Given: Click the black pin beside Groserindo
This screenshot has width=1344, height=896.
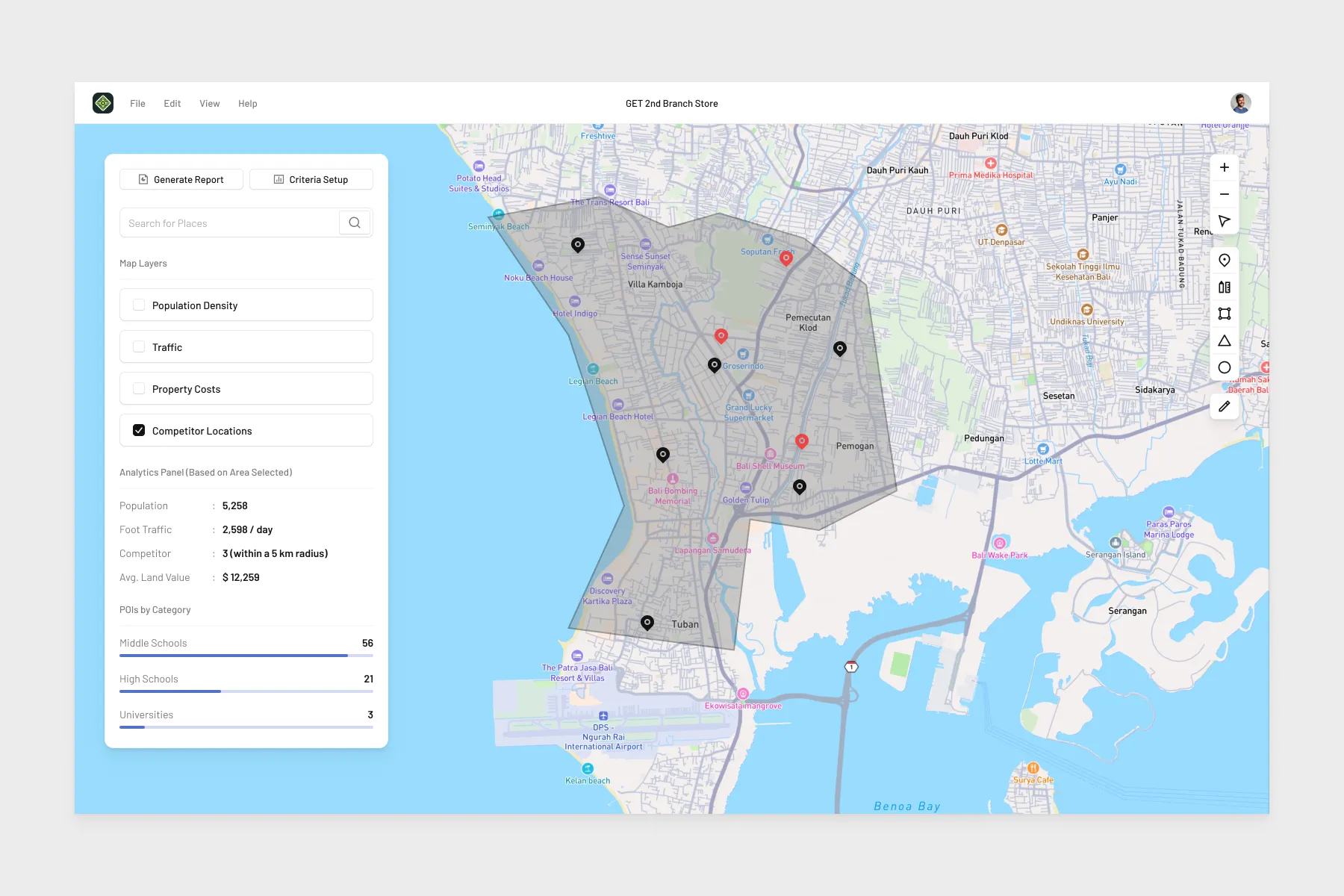Looking at the screenshot, I should click(715, 365).
